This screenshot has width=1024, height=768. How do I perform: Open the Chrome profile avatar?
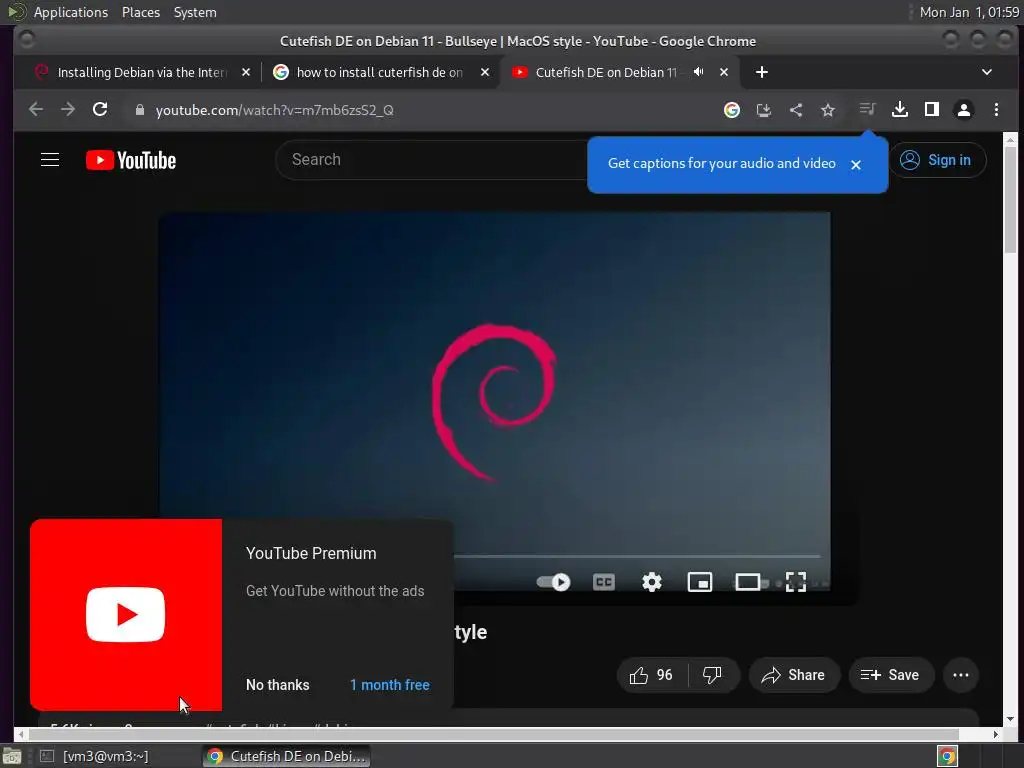[x=964, y=110]
